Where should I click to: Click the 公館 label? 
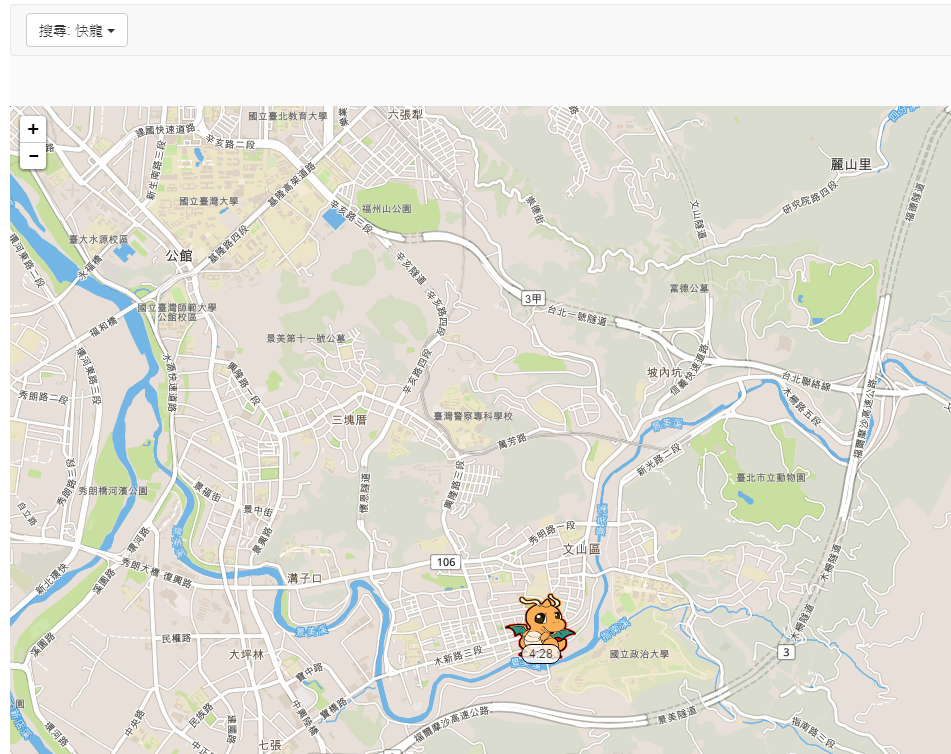click(x=179, y=255)
